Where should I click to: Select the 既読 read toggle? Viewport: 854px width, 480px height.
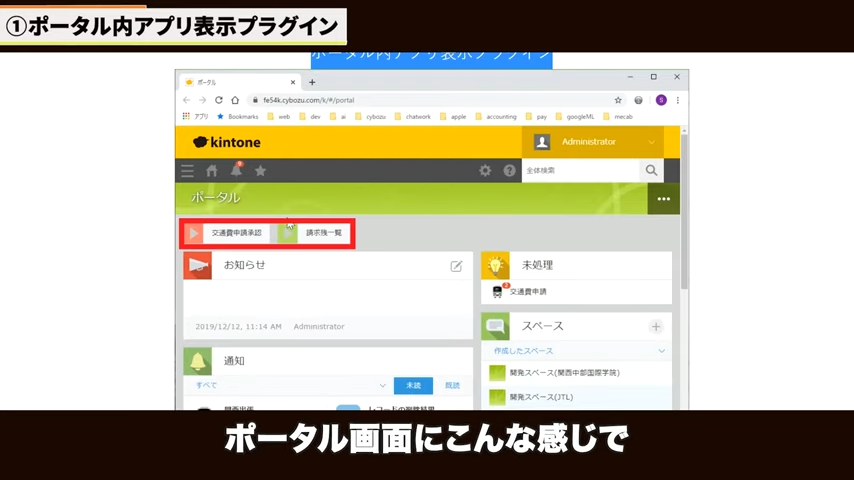click(452, 386)
